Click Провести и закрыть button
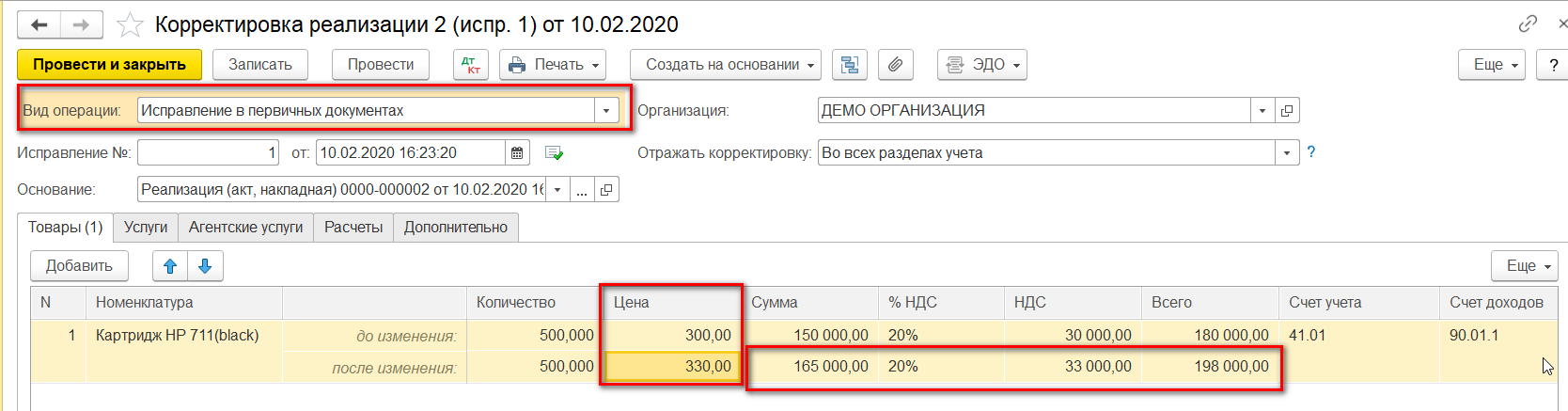Screen dimensions: 1568x411 point(109,65)
